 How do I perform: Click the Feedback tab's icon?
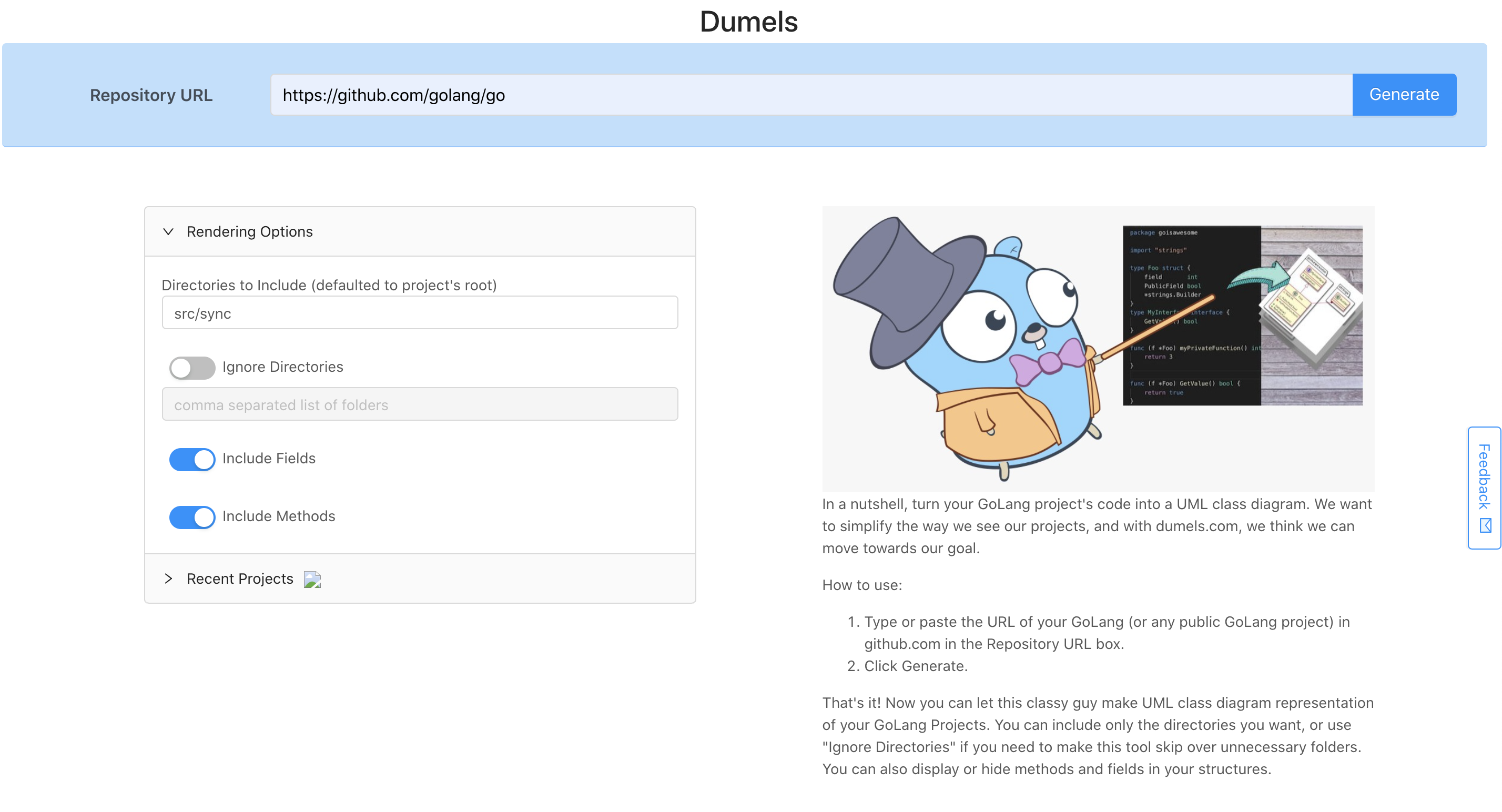(x=1485, y=526)
